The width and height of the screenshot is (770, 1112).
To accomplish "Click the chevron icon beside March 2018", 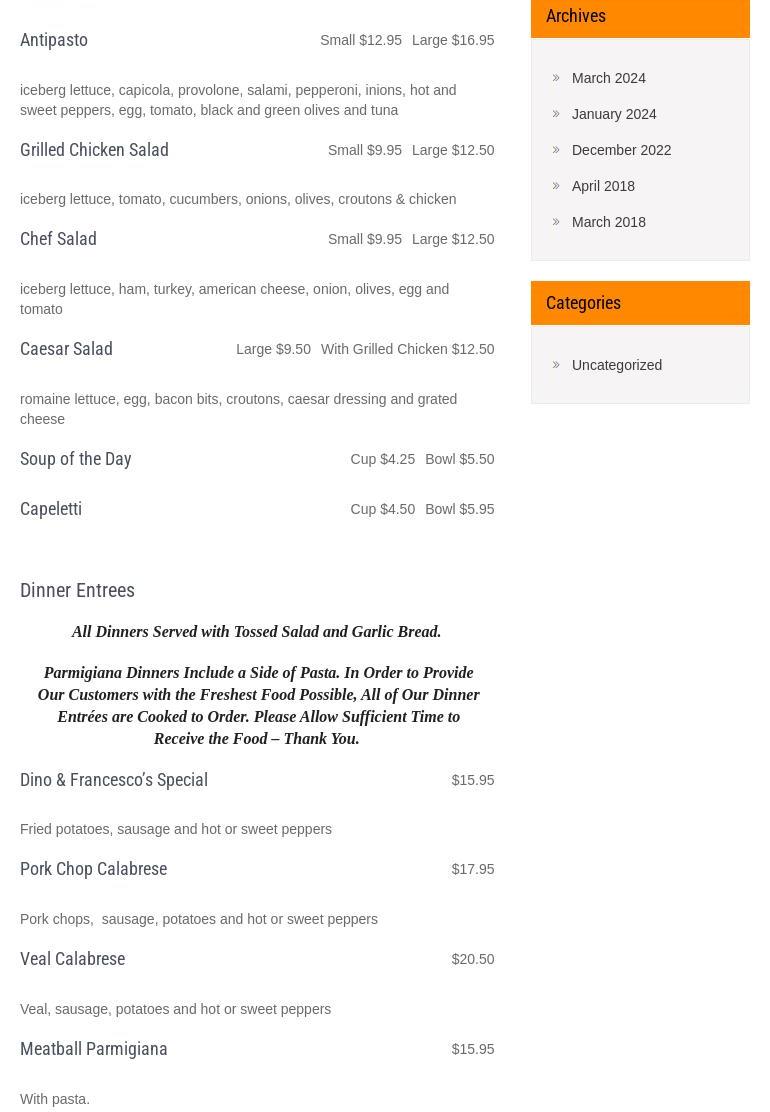I will [556, 222].
